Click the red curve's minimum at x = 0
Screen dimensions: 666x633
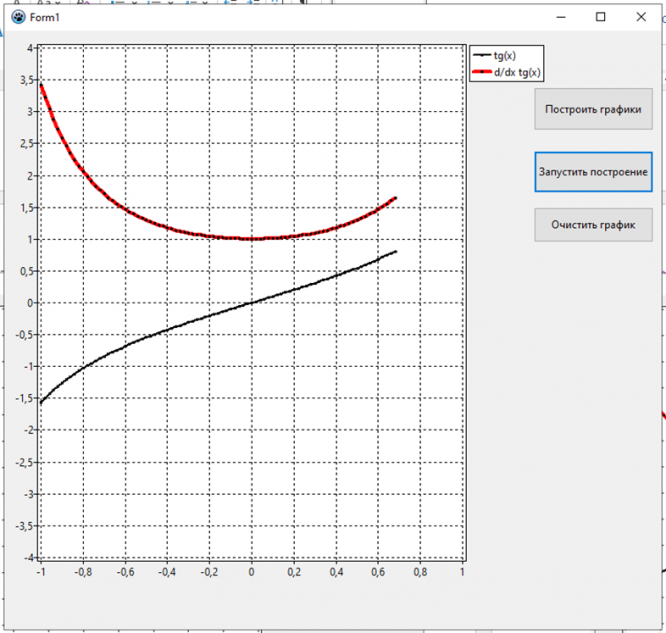251,239
